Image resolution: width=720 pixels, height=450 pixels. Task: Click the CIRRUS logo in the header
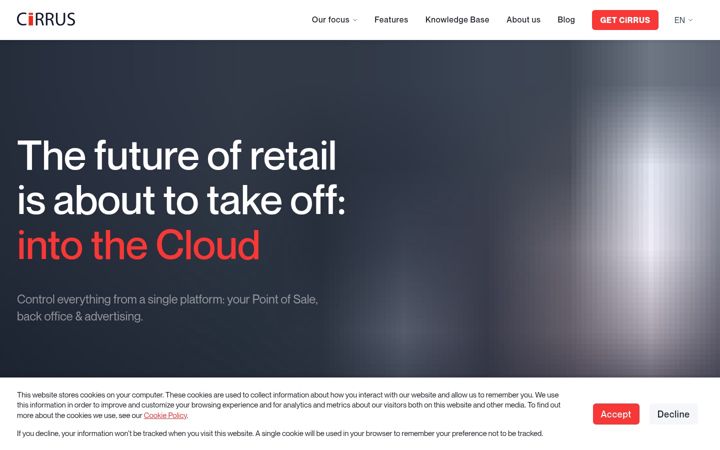click(x=46, y=19)
